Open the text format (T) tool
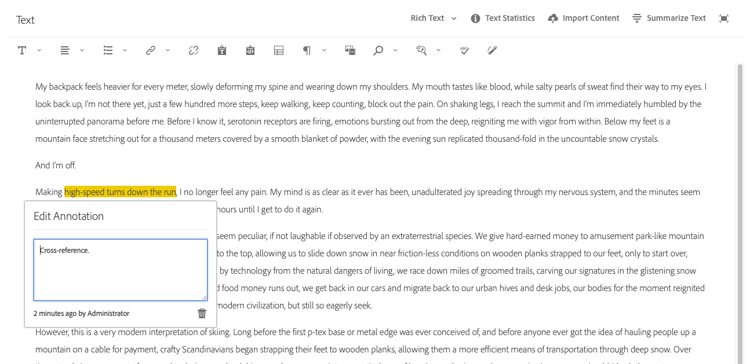The width and height of the screenshot is (750, 364). [x=22, y=50]
